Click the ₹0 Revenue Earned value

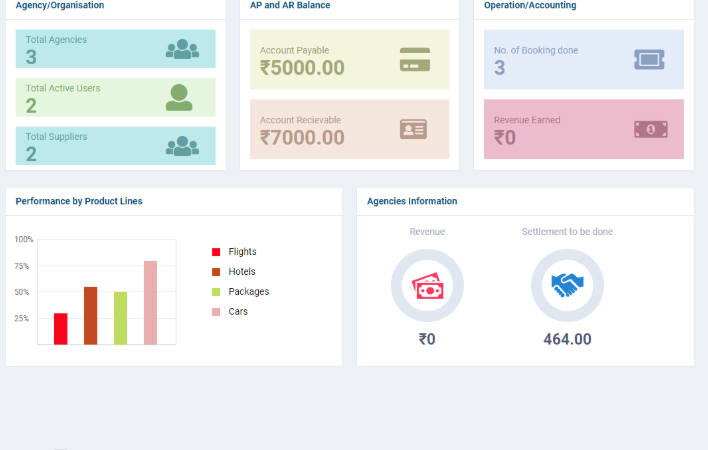click(505, 138)
